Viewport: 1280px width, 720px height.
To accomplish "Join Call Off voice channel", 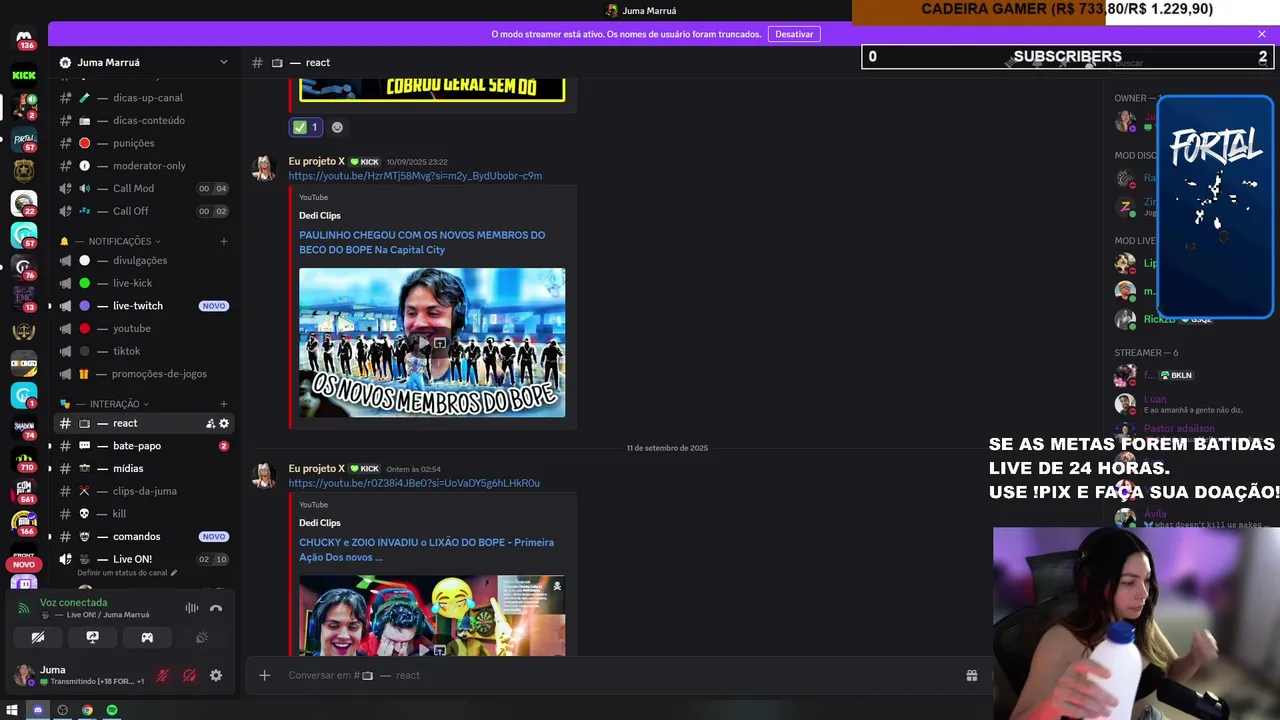I will click(144, 211).
